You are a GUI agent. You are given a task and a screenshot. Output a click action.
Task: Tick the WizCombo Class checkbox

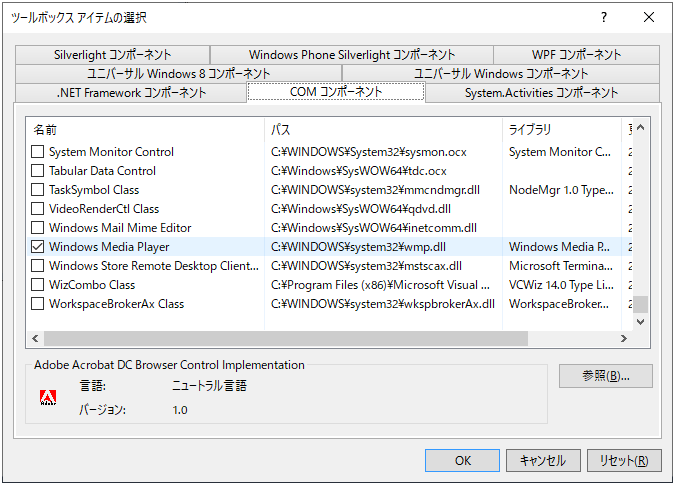(x=37, y=284)
